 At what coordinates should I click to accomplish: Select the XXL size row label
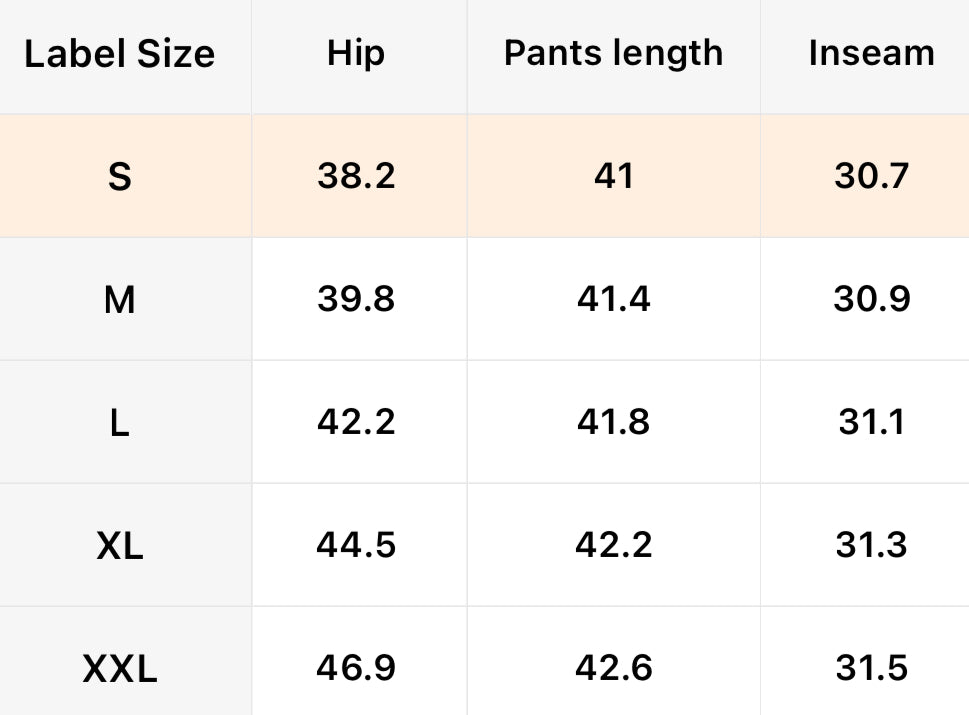(120, 668)
